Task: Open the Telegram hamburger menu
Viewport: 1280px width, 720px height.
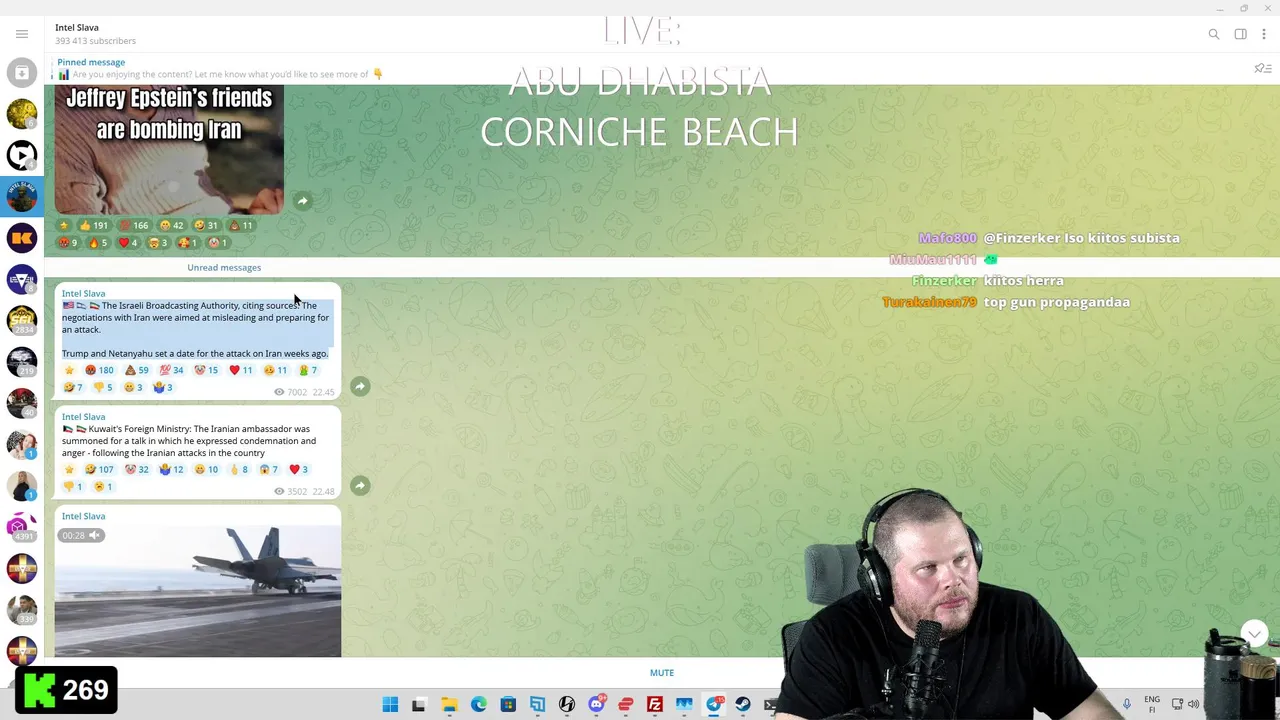Action: (22, 34)
